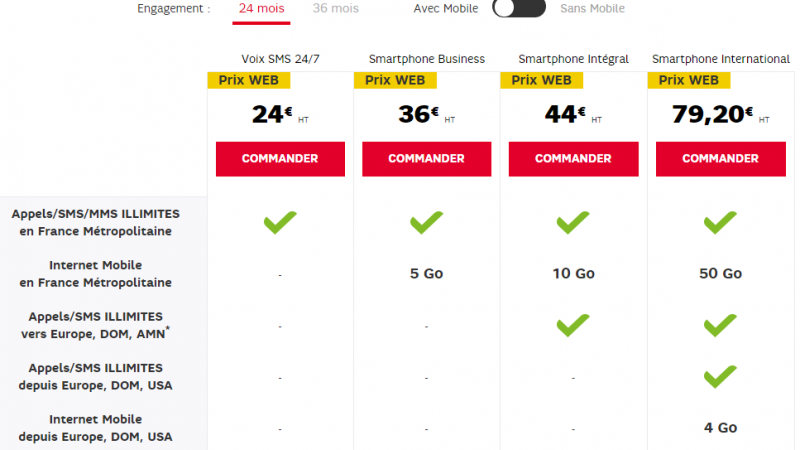Viewport: 800px width, 450px height.
Task: Click Smartphone Intégral Europe calls checkmark
Action: click(x=573, y=325)
